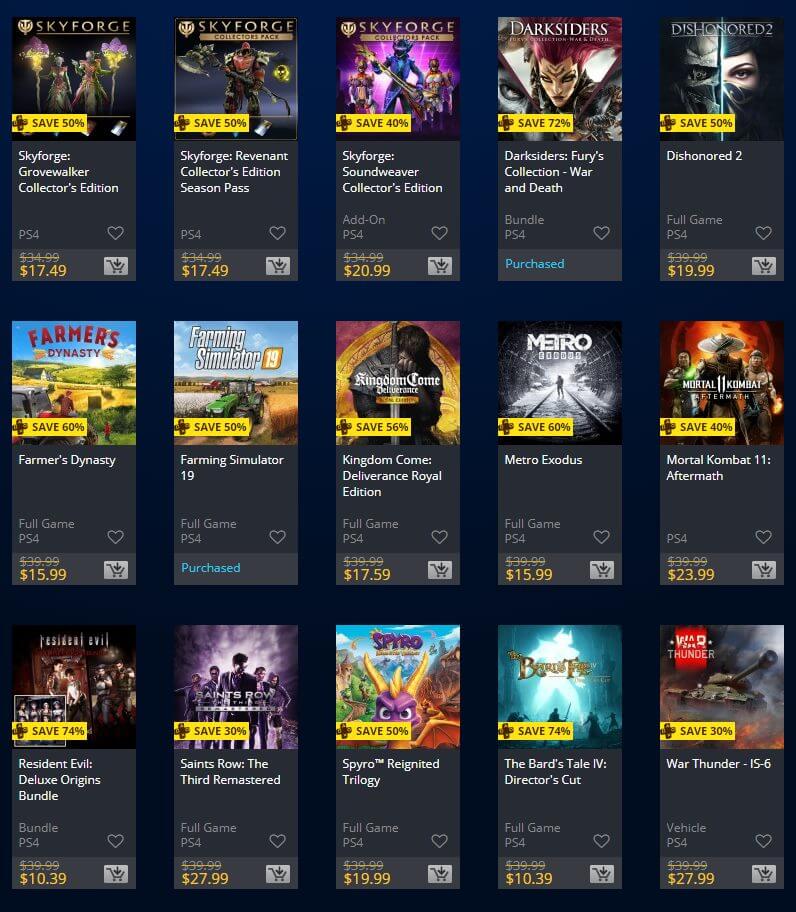
Task: Toggle wishlist heart for The Bard's Tale IV
Action: point(601,840)
